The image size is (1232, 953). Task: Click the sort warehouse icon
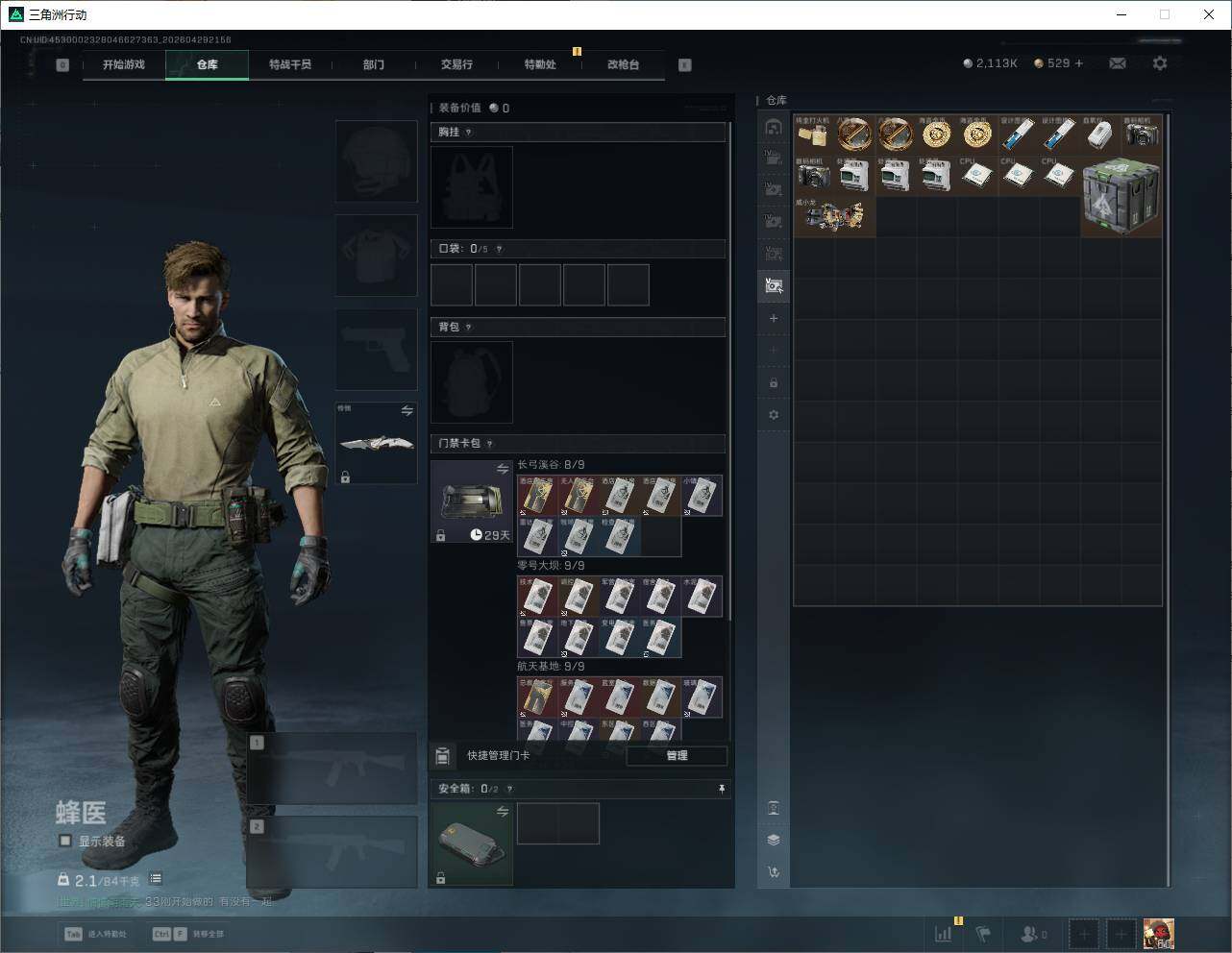tap(774, 872)
